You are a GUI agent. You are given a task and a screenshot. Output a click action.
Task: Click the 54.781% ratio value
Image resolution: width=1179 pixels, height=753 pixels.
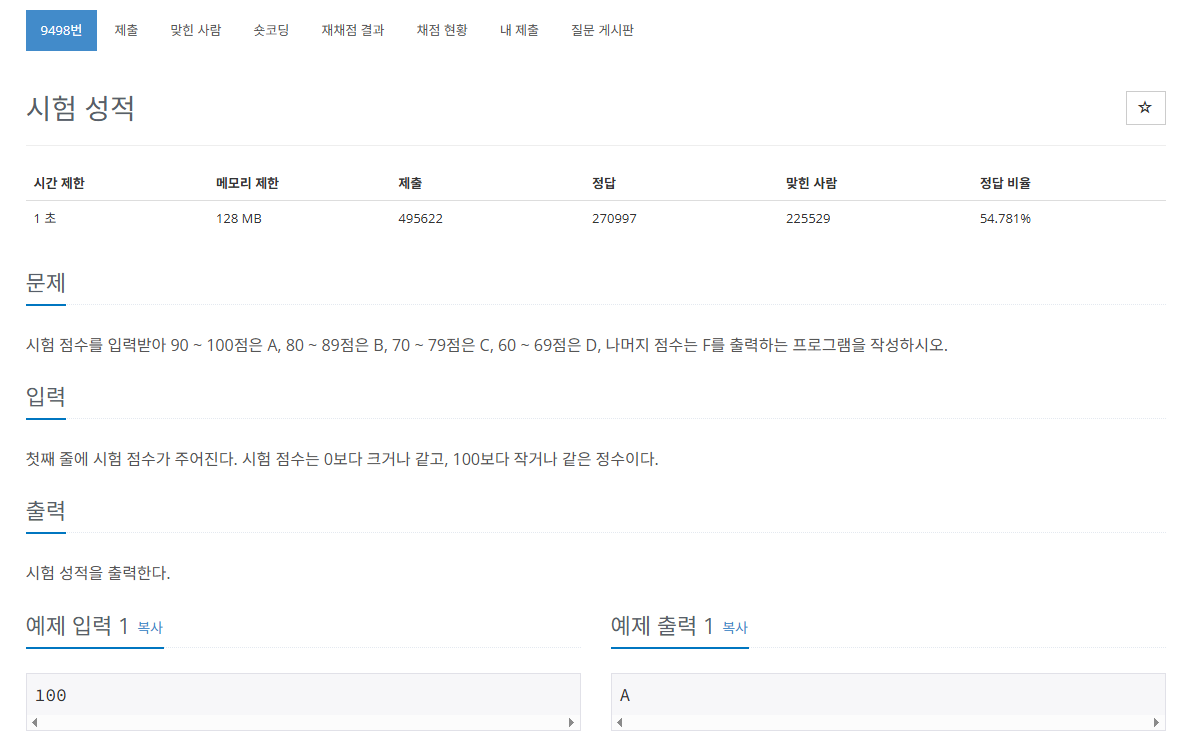point(1005,218)
